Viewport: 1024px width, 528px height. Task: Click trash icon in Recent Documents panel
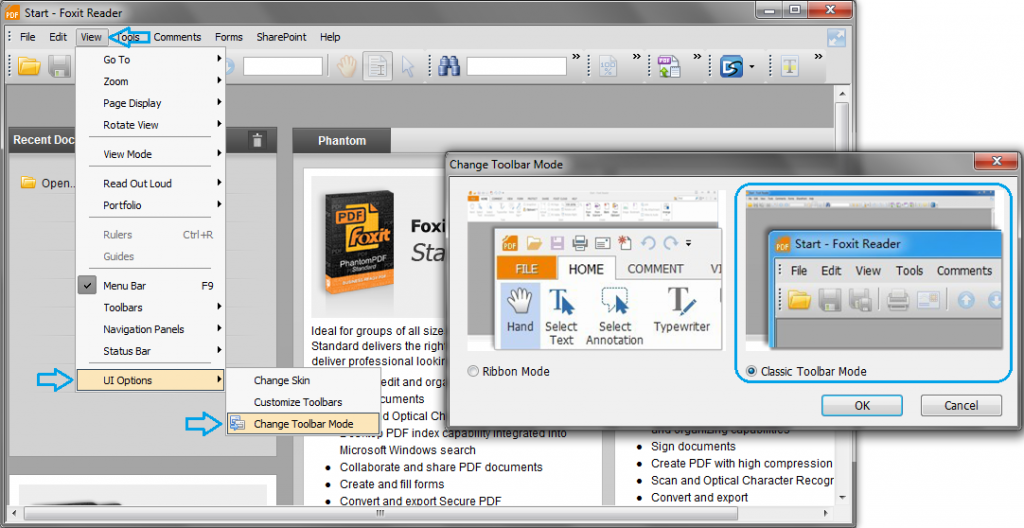257,140
